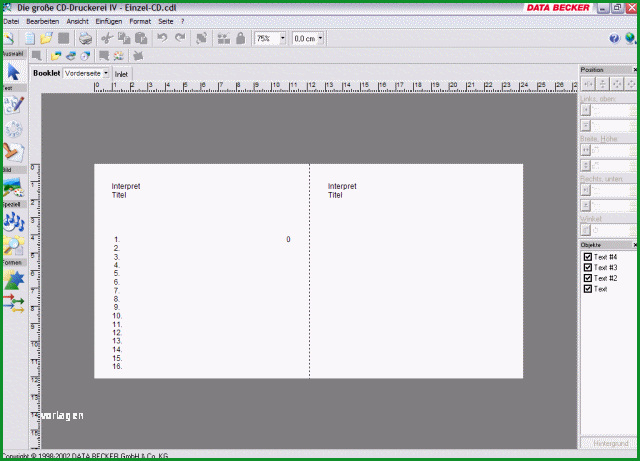This screenshot has height=461, width=640.
Task: Click the Interpret text on right page
Action: pos(342,186)
